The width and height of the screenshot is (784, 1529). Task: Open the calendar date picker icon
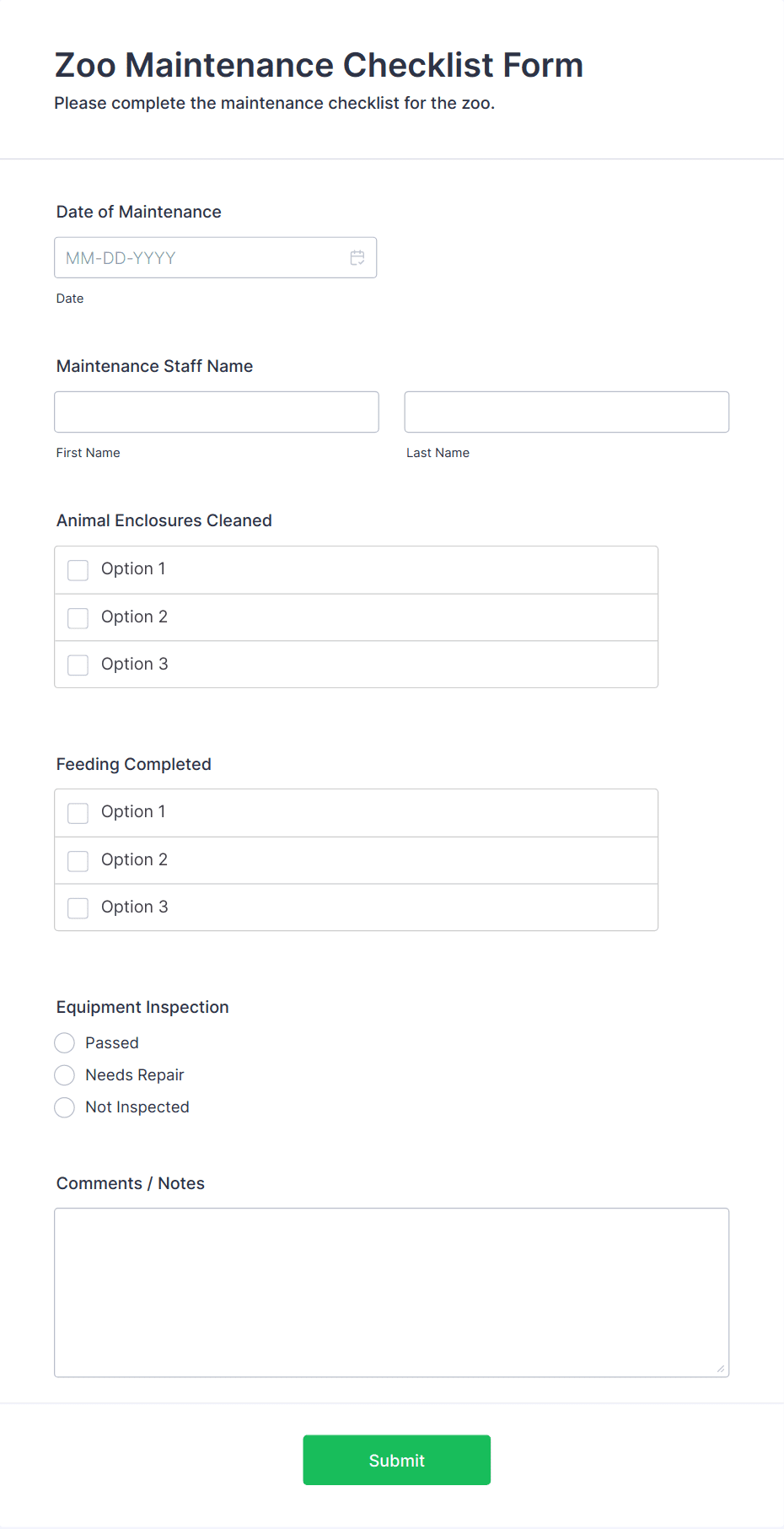coord(357,258)
